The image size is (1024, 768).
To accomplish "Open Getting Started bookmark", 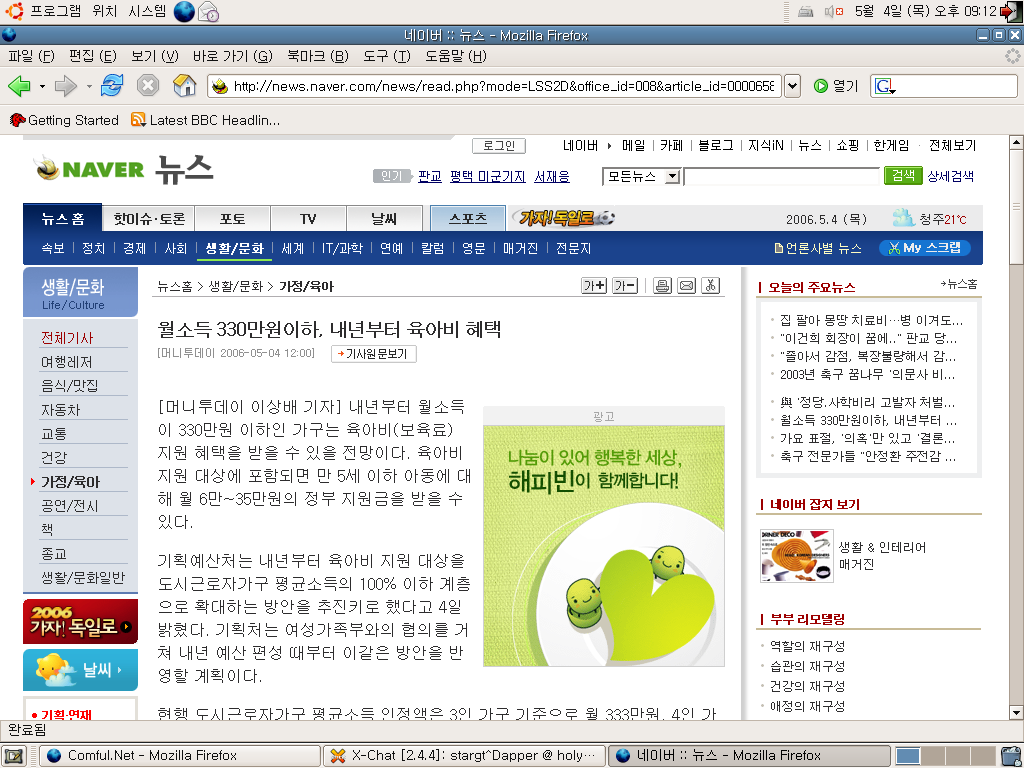I will point(64,120).
